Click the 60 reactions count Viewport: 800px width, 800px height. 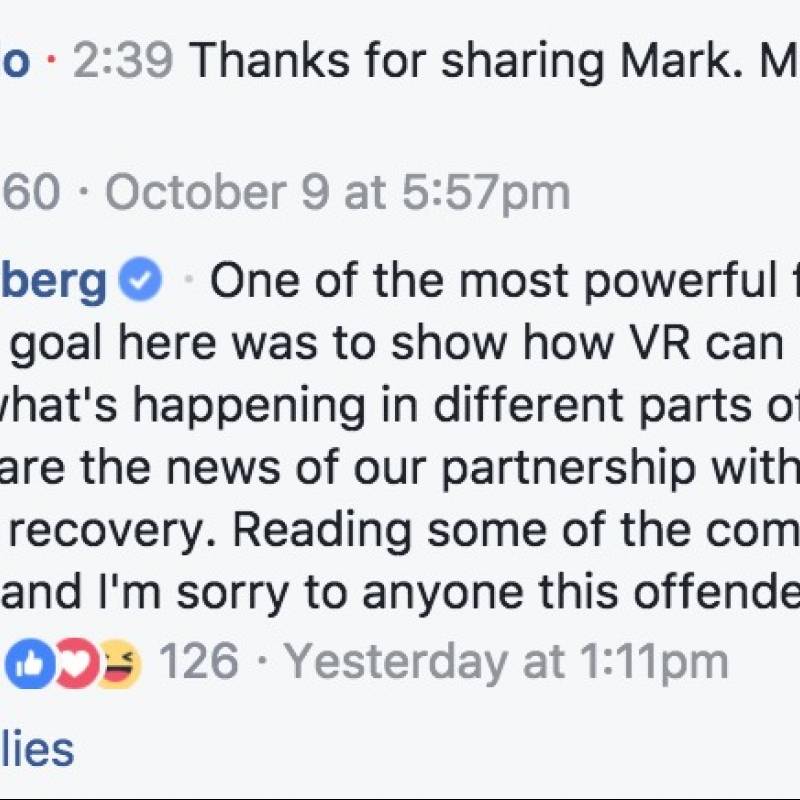point(31,193)
